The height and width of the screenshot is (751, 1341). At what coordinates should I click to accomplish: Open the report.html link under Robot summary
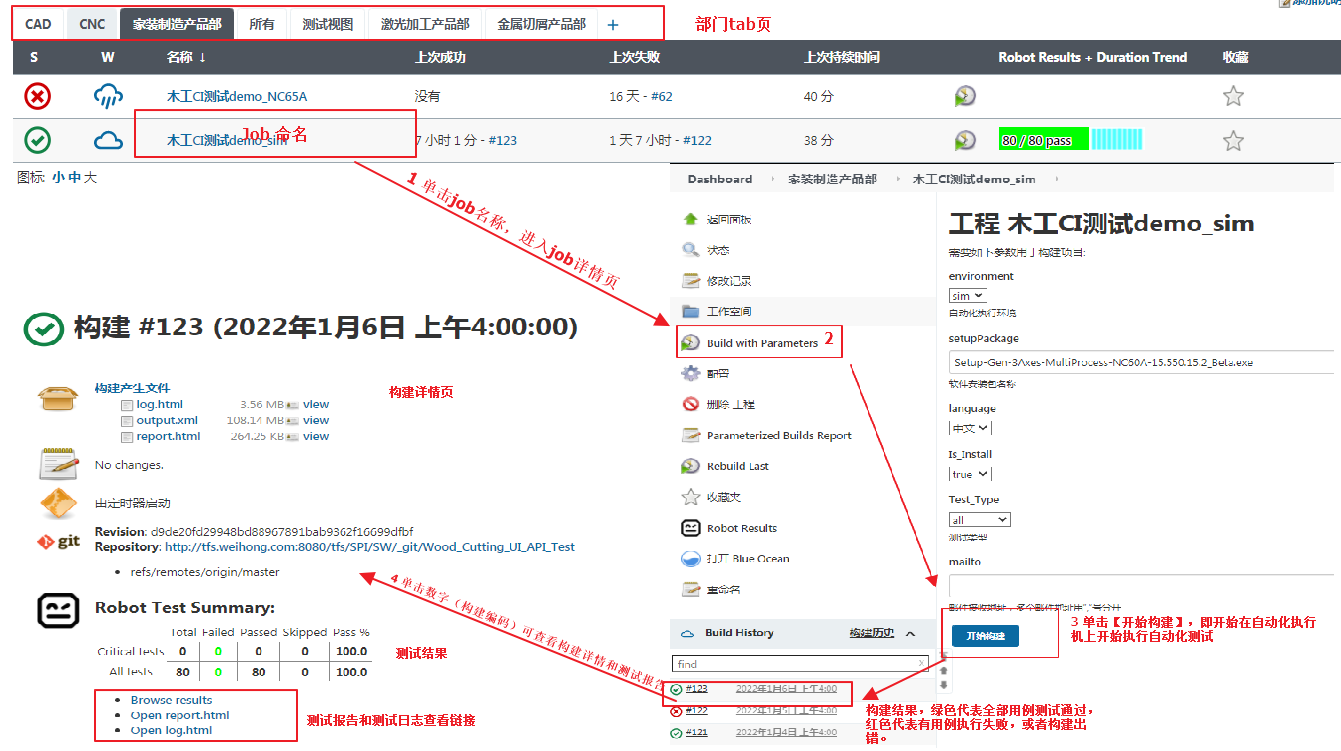[180, 715]
